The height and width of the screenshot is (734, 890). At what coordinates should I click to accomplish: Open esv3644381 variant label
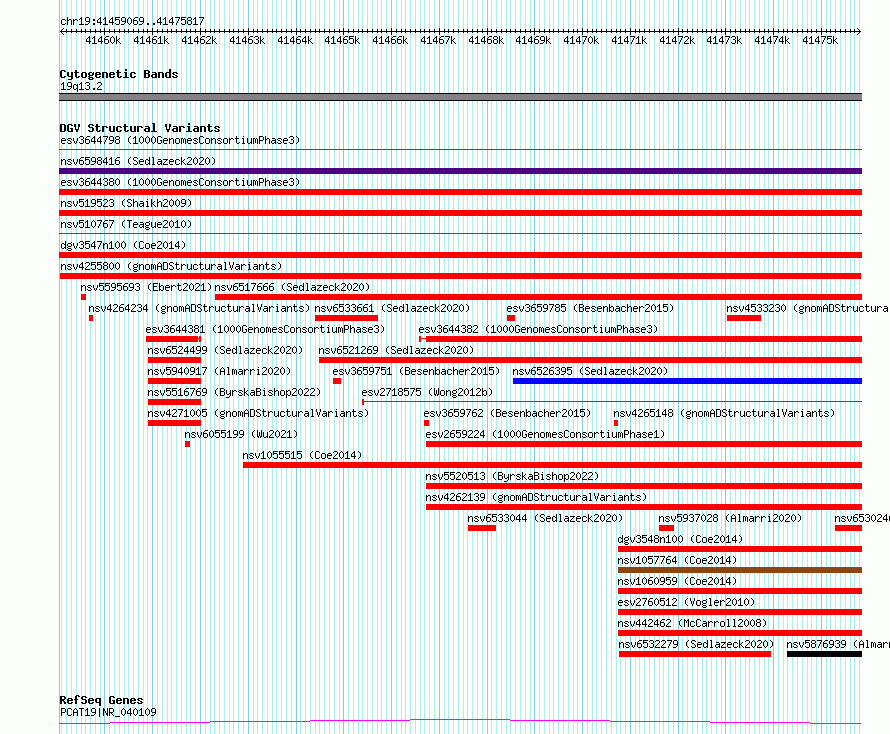(x=265, y=329)
